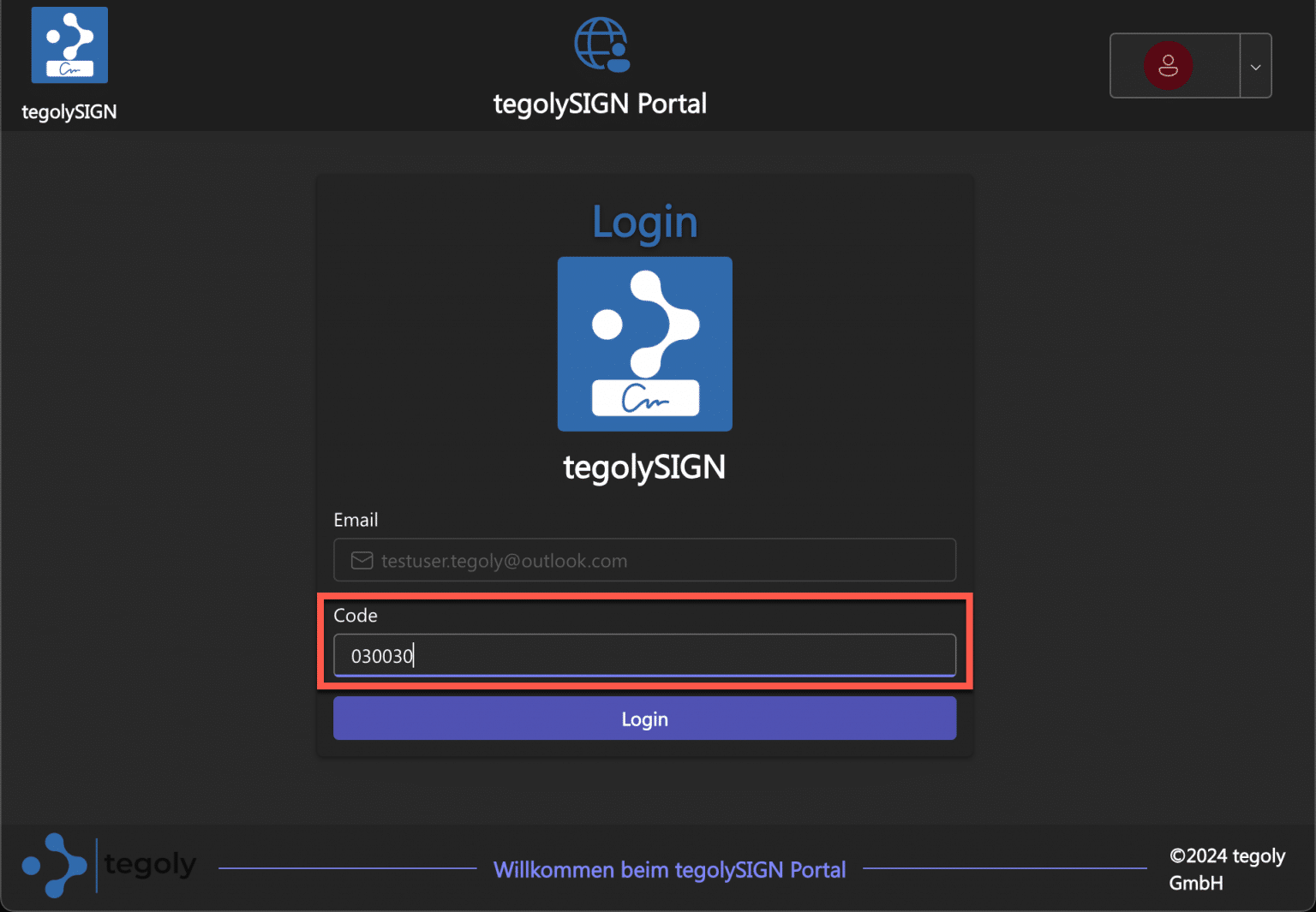Click the tegolySIGN app icon in the top-left corner
Viewport: 1316px width, 912px height.
[69, 45]
